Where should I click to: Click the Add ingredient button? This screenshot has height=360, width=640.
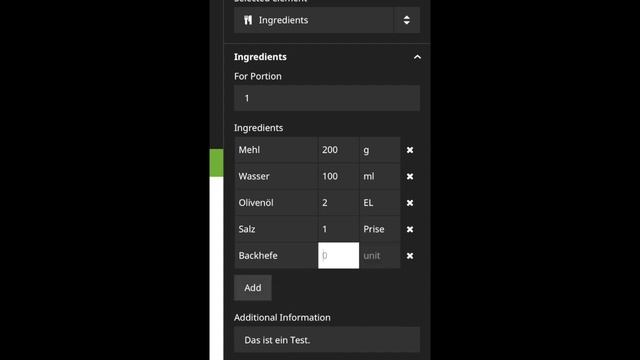(x=253, y=288)
